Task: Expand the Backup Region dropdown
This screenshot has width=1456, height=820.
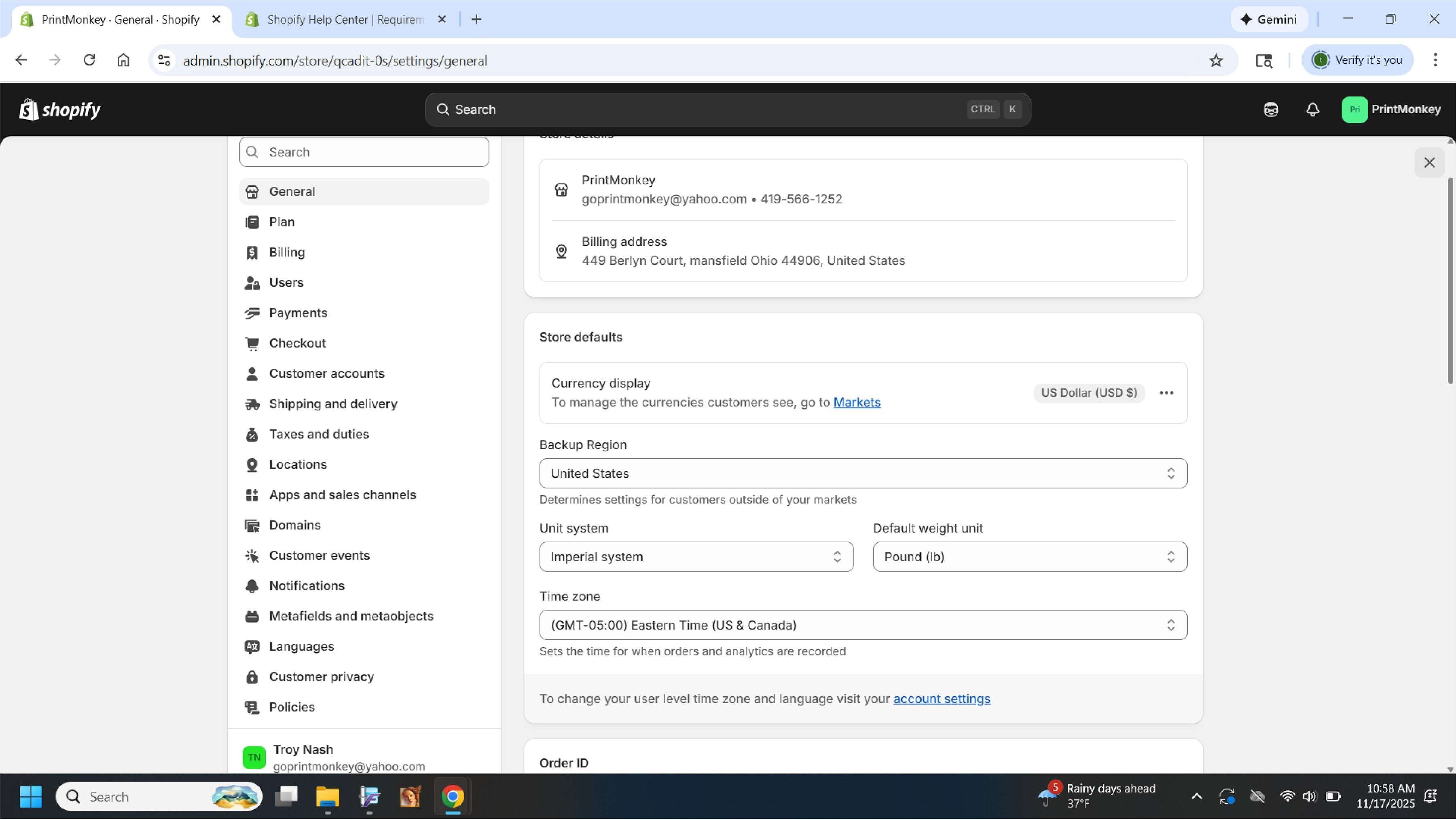Action: click(863, 473)
